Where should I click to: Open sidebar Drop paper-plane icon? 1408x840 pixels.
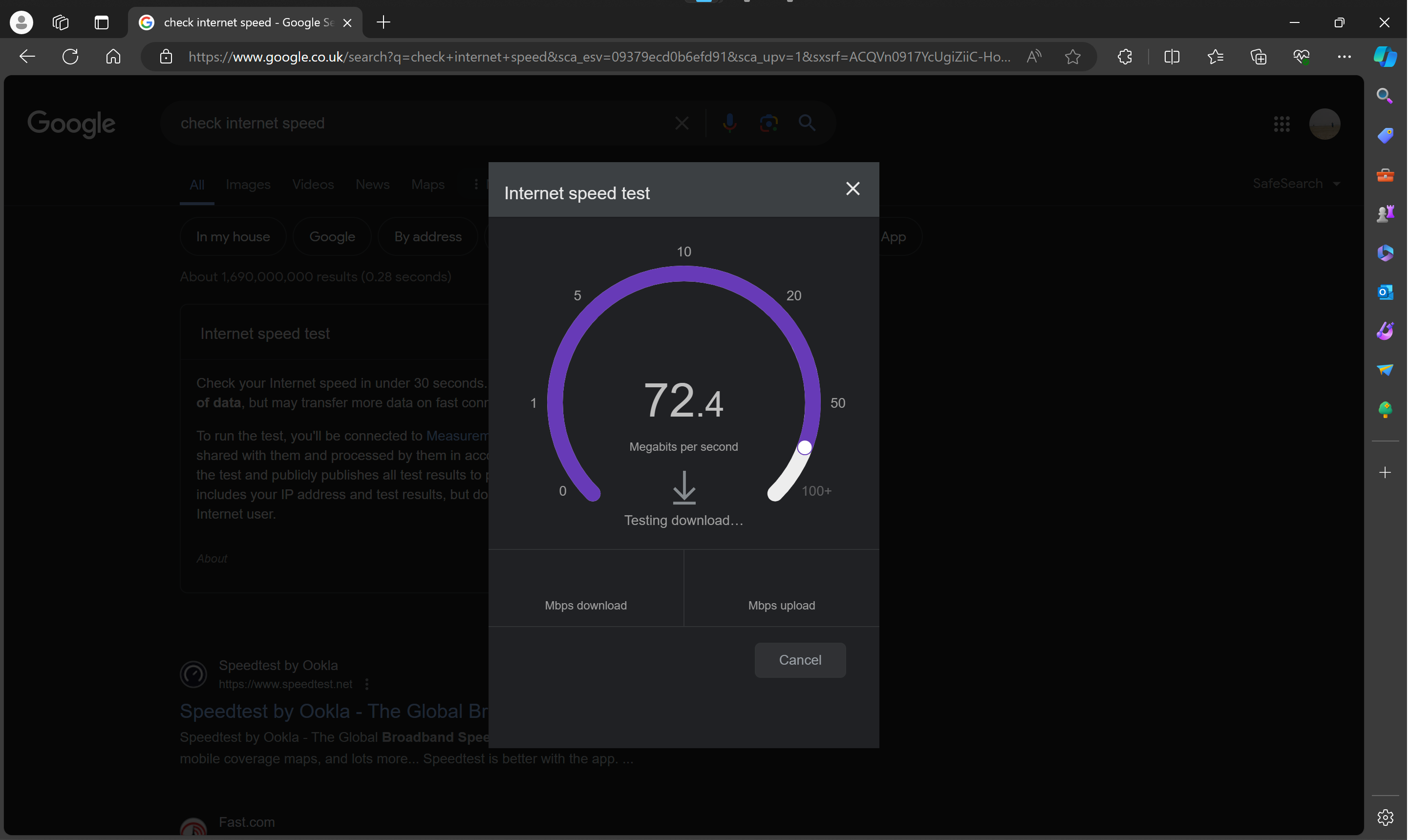click(1385, 370)
